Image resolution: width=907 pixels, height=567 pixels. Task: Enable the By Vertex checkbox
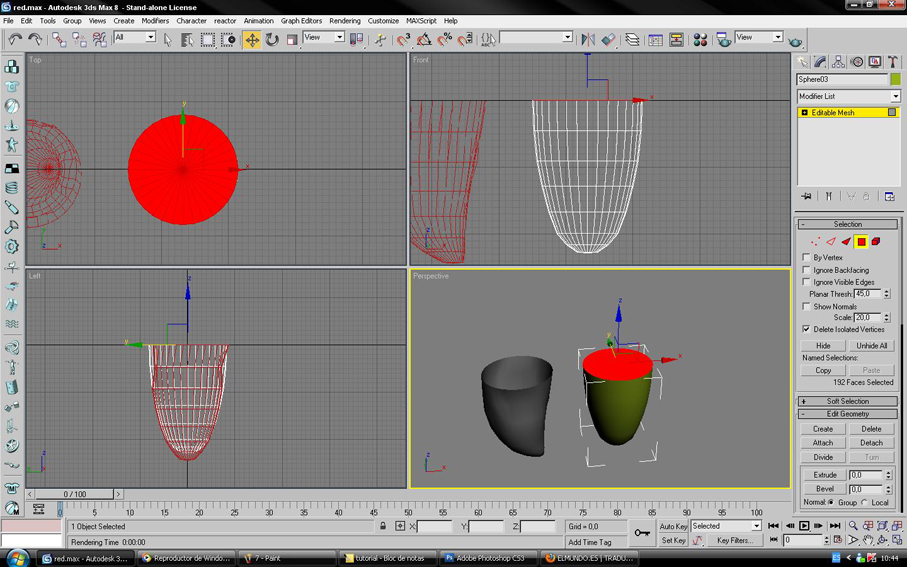click(806, 257)
